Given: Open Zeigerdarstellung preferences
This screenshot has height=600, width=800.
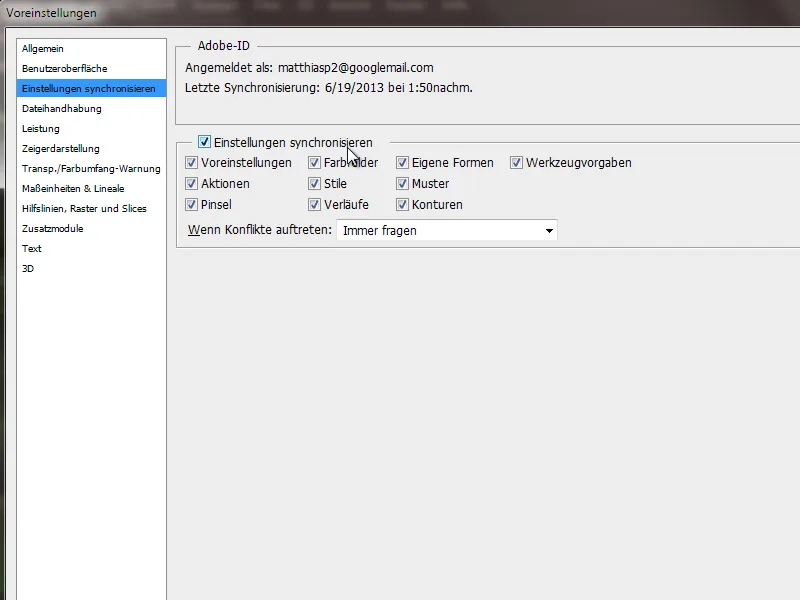Looking at the screenshot, I should coord(91,148).
